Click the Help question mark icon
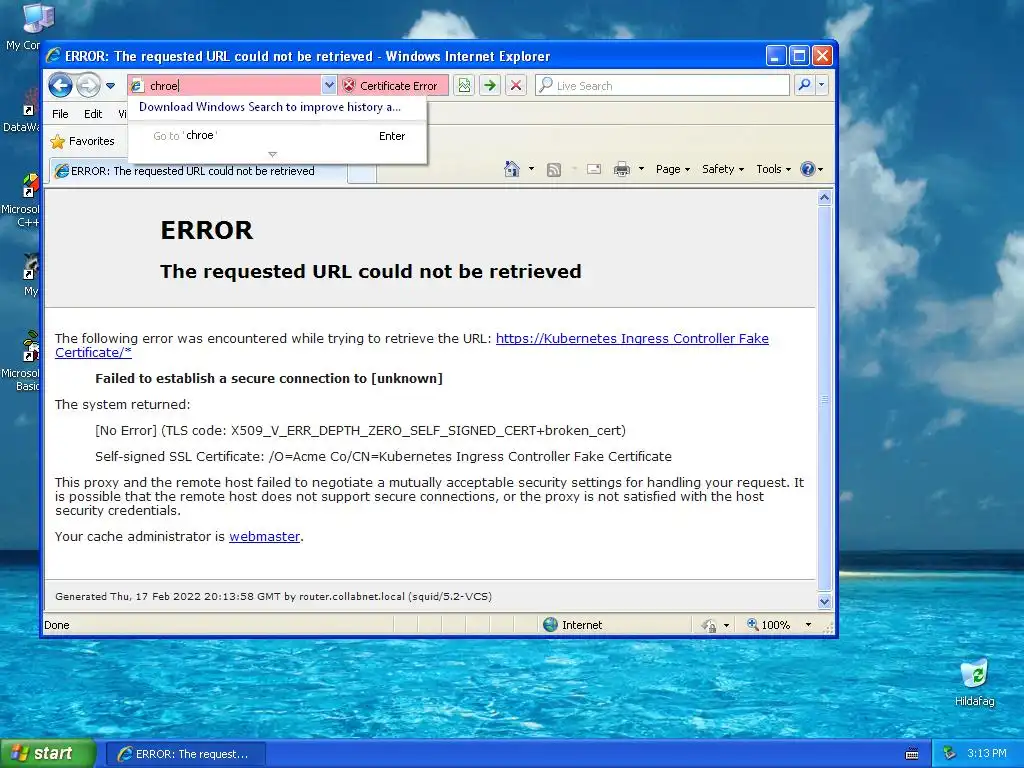Viewport: 1024px width, 768px height. click(x=808, y=169)
